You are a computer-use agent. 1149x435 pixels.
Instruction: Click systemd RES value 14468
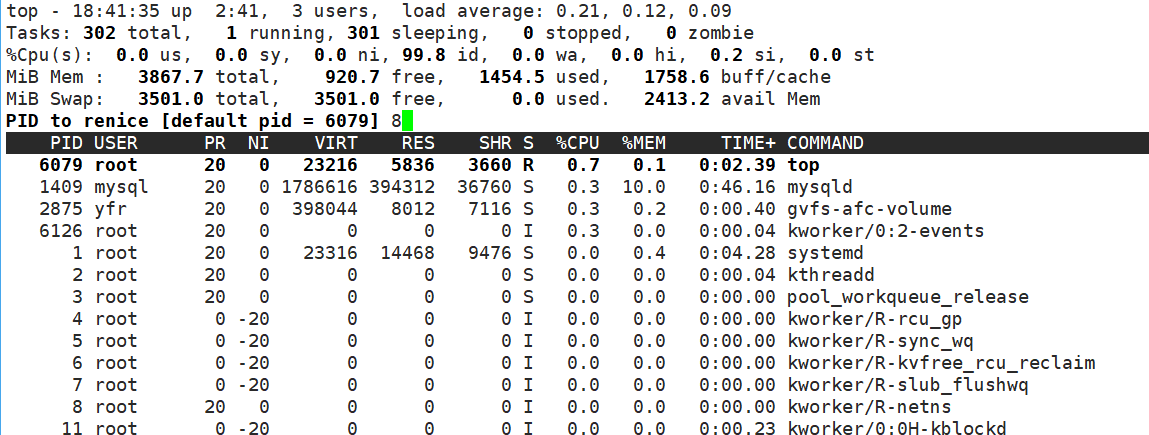407,253
